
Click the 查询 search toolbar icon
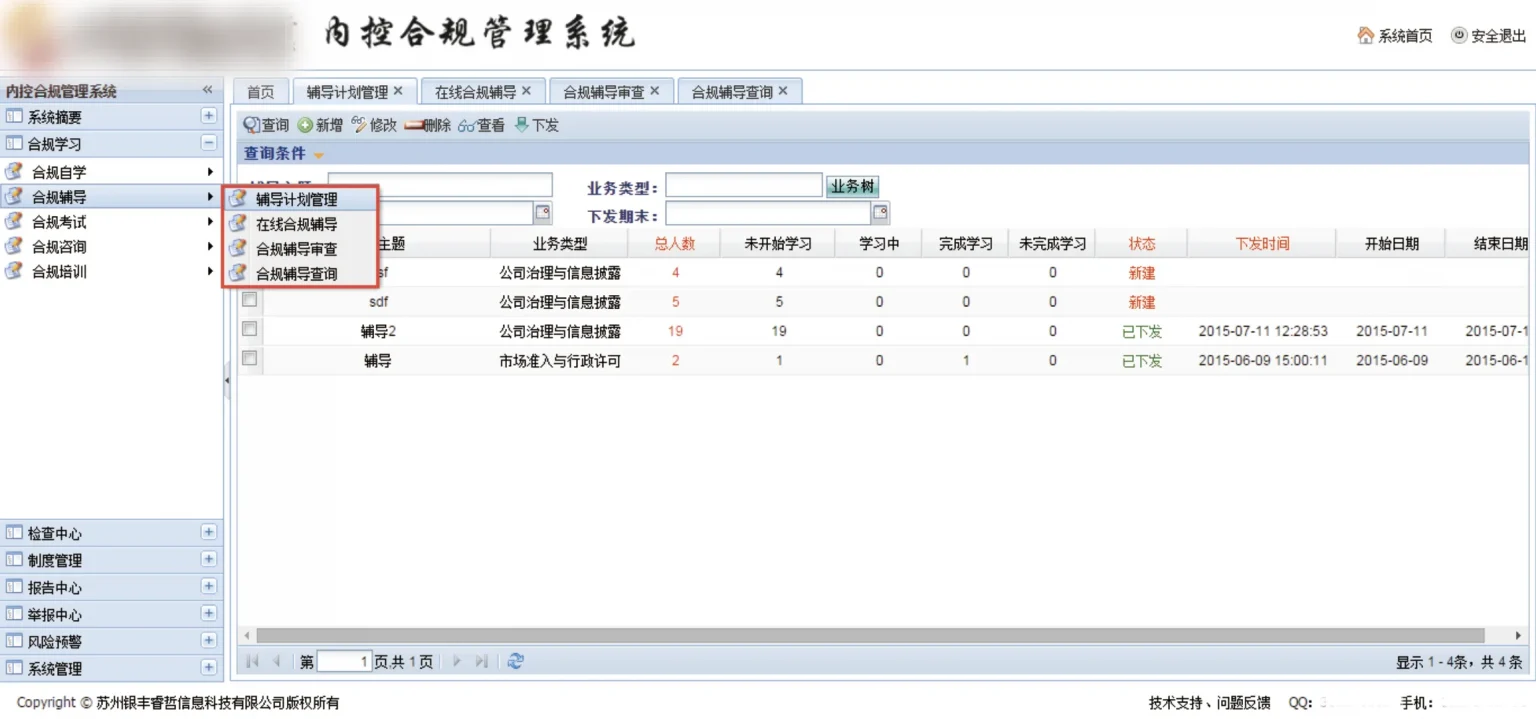point(252,126)
